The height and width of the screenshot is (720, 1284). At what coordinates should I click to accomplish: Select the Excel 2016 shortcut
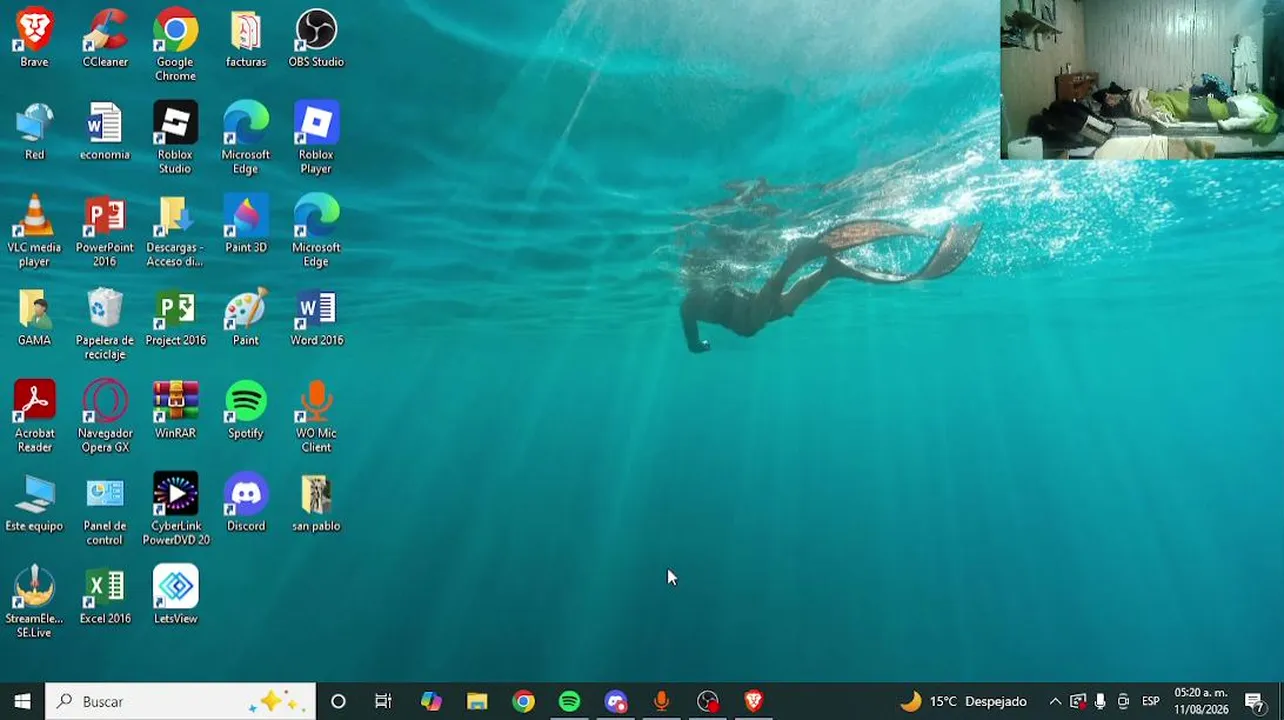pos(105,596)
